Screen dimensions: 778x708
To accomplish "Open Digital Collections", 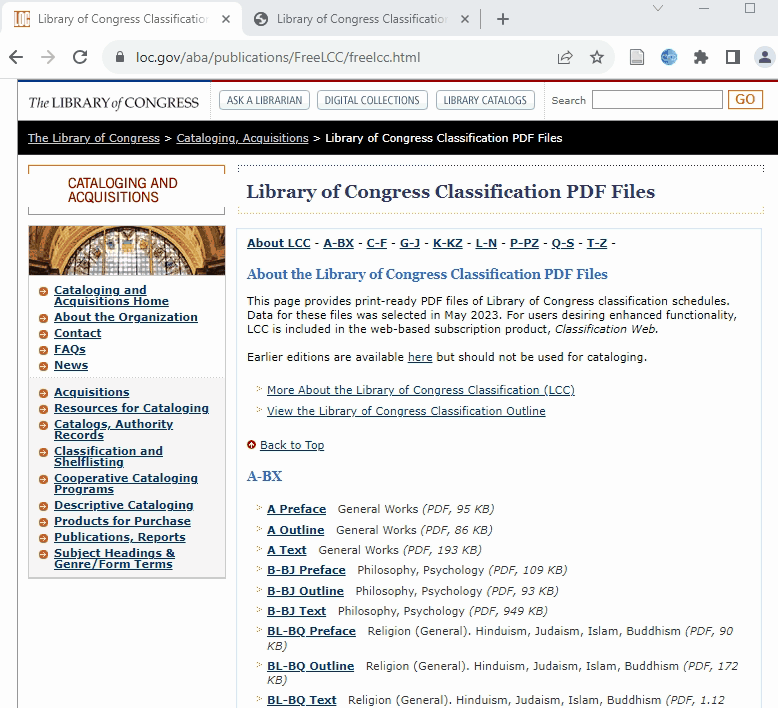I will [x=372, y=100].
